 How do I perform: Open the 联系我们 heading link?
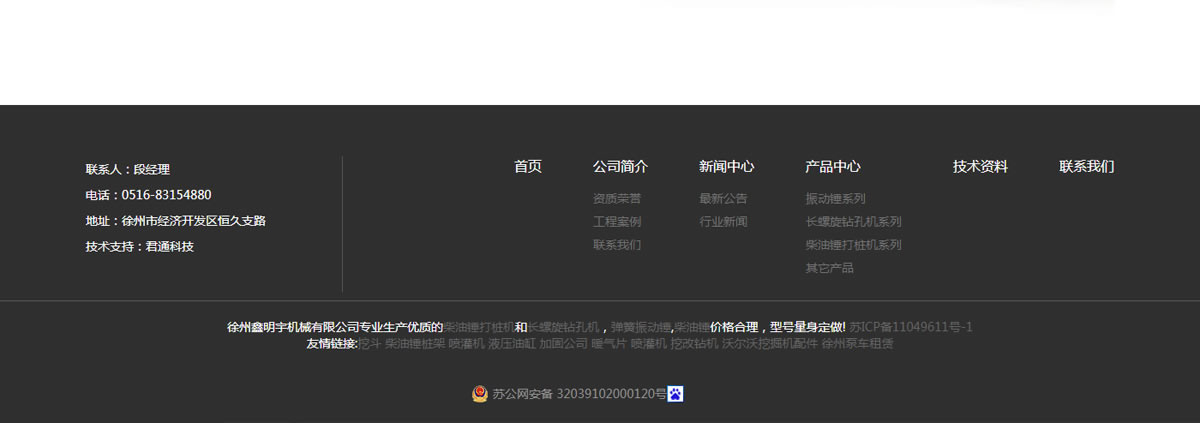1086,167
